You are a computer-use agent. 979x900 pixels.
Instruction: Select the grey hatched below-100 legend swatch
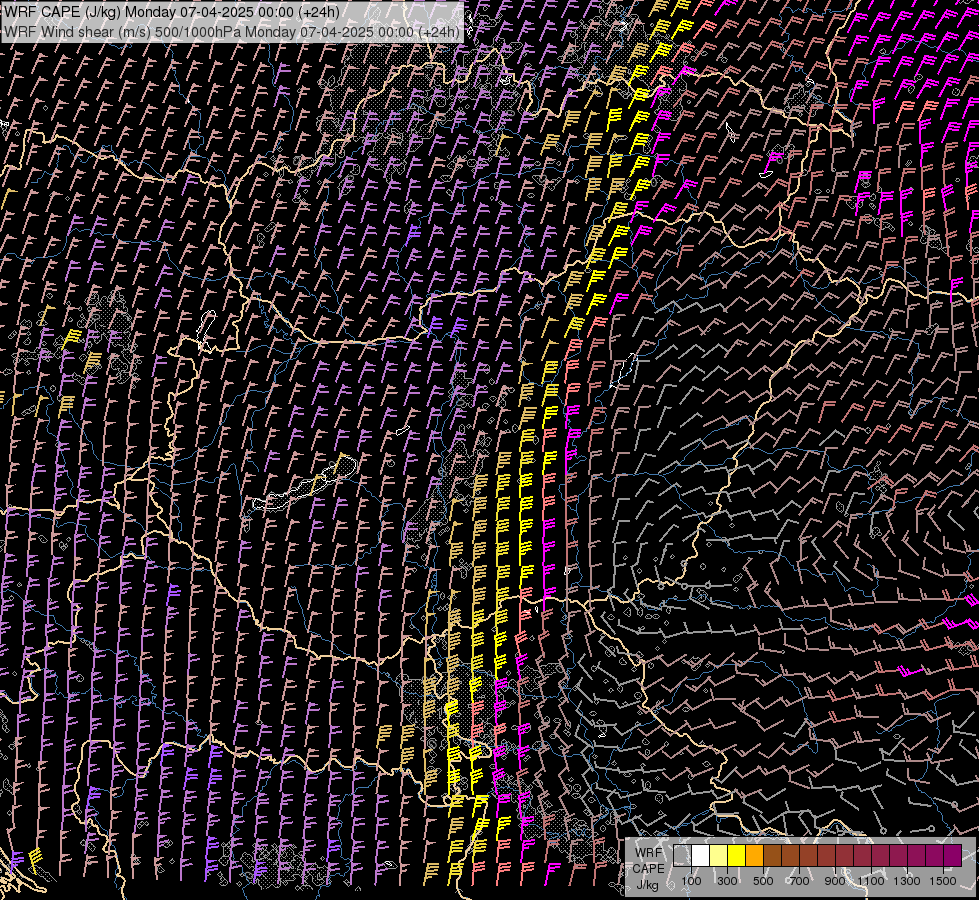pyautogui.click(x=682, y=855)
